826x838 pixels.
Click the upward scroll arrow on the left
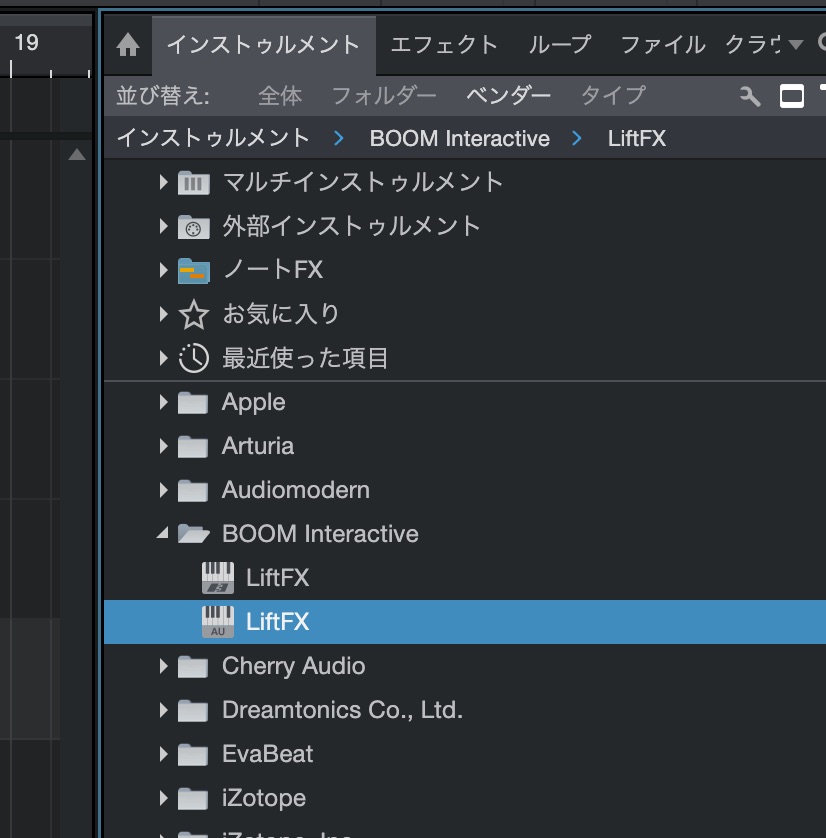point(77,154)
